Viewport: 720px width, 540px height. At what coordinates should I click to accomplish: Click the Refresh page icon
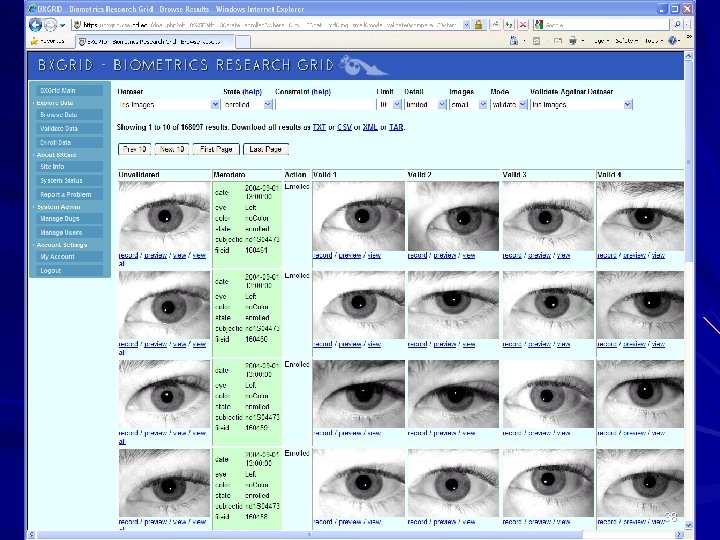tap(509, 25)
